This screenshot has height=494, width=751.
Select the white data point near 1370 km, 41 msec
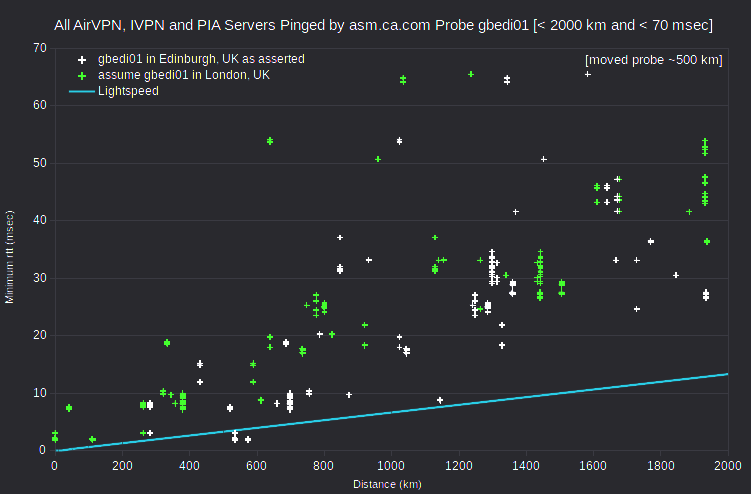tap(516, 212)
